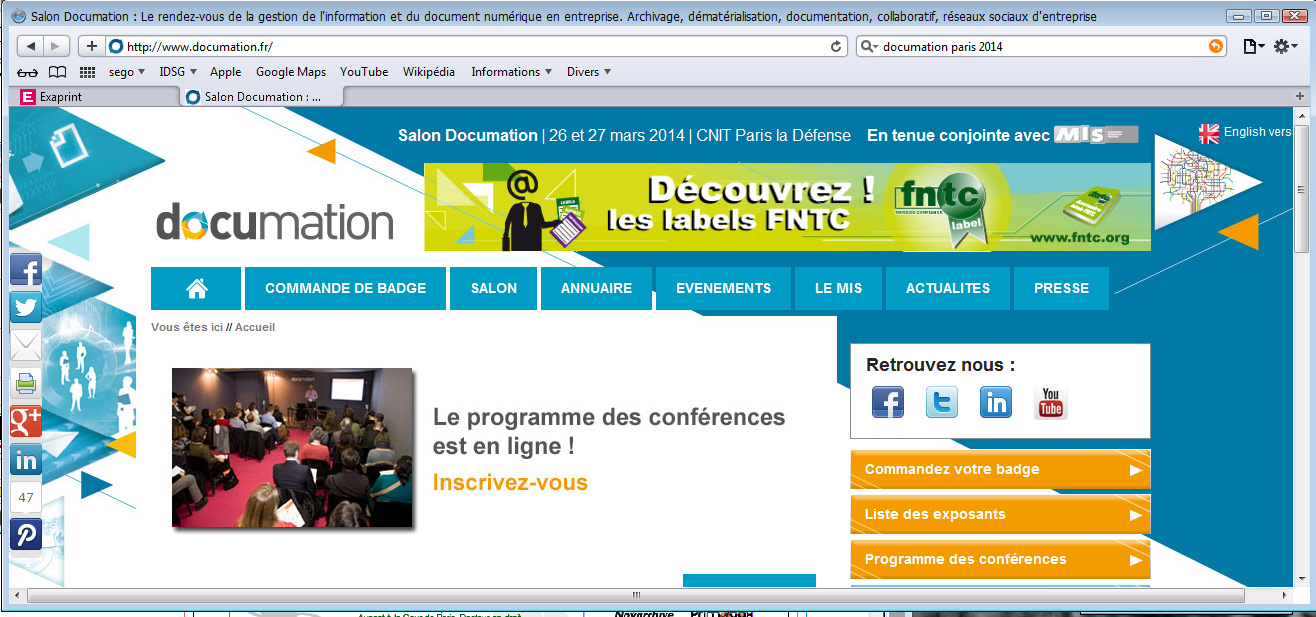Viewport: 1316px width, 617px height.
Task: Go to home via house icon in nav
Action: point(196,288)
